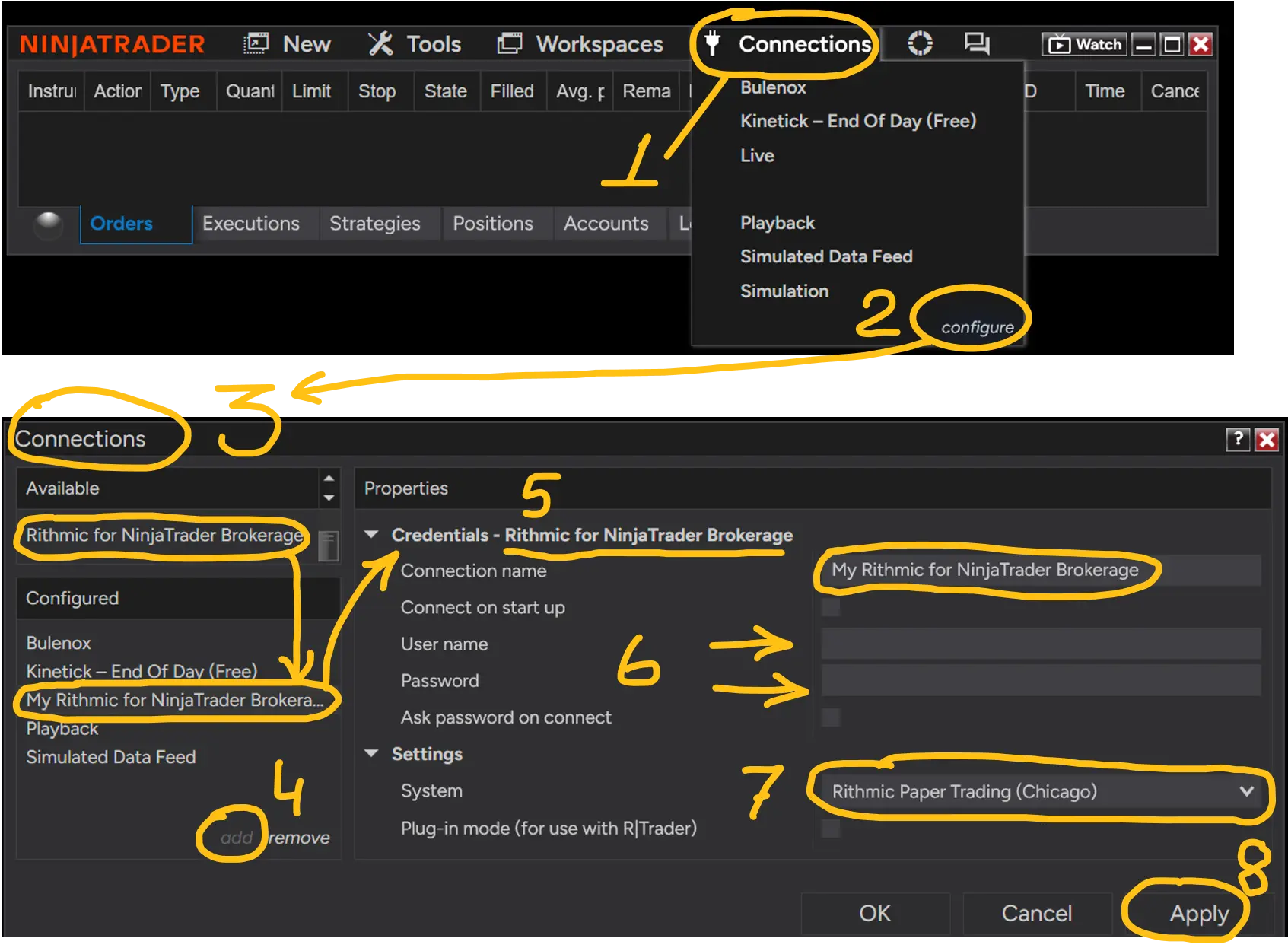Click the Tools wrench icon
The width and height of the screenshot is (1288, 951).
point(380,43)
